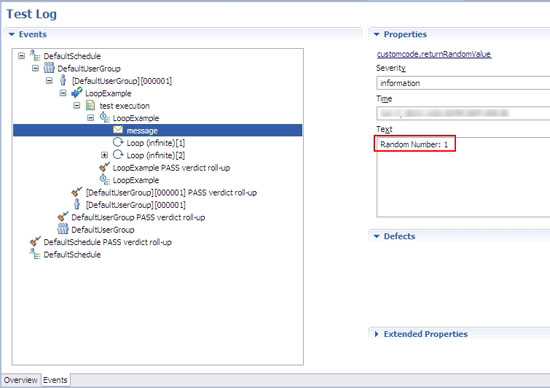Select [DefaultUserGroup][000001] PASS verdict roll-up text
Screen dimensions: 550x388
click(x=171, y=193)
